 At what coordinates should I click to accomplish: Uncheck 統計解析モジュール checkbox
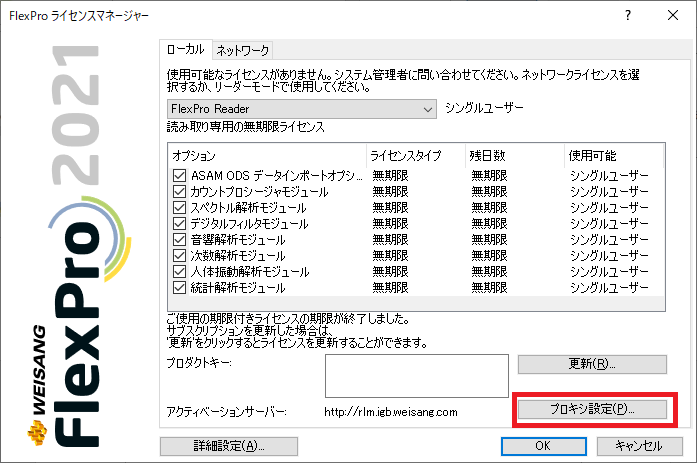pos(179,287)
